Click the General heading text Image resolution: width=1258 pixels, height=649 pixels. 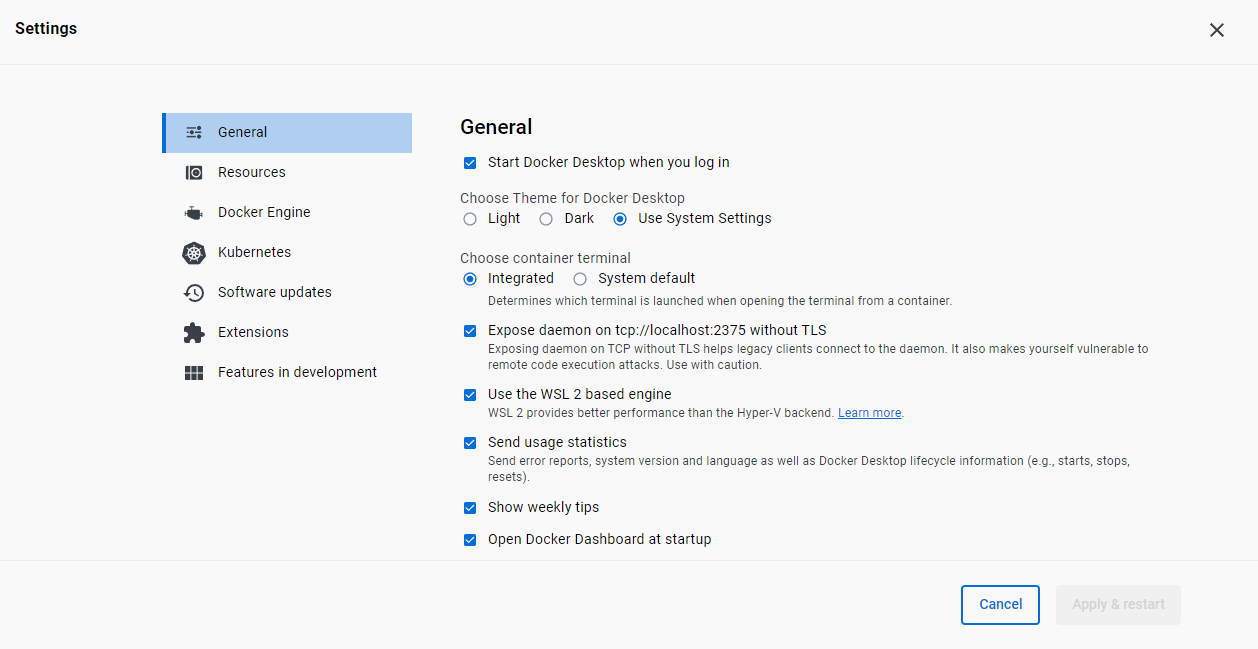[x=496, y=127]
